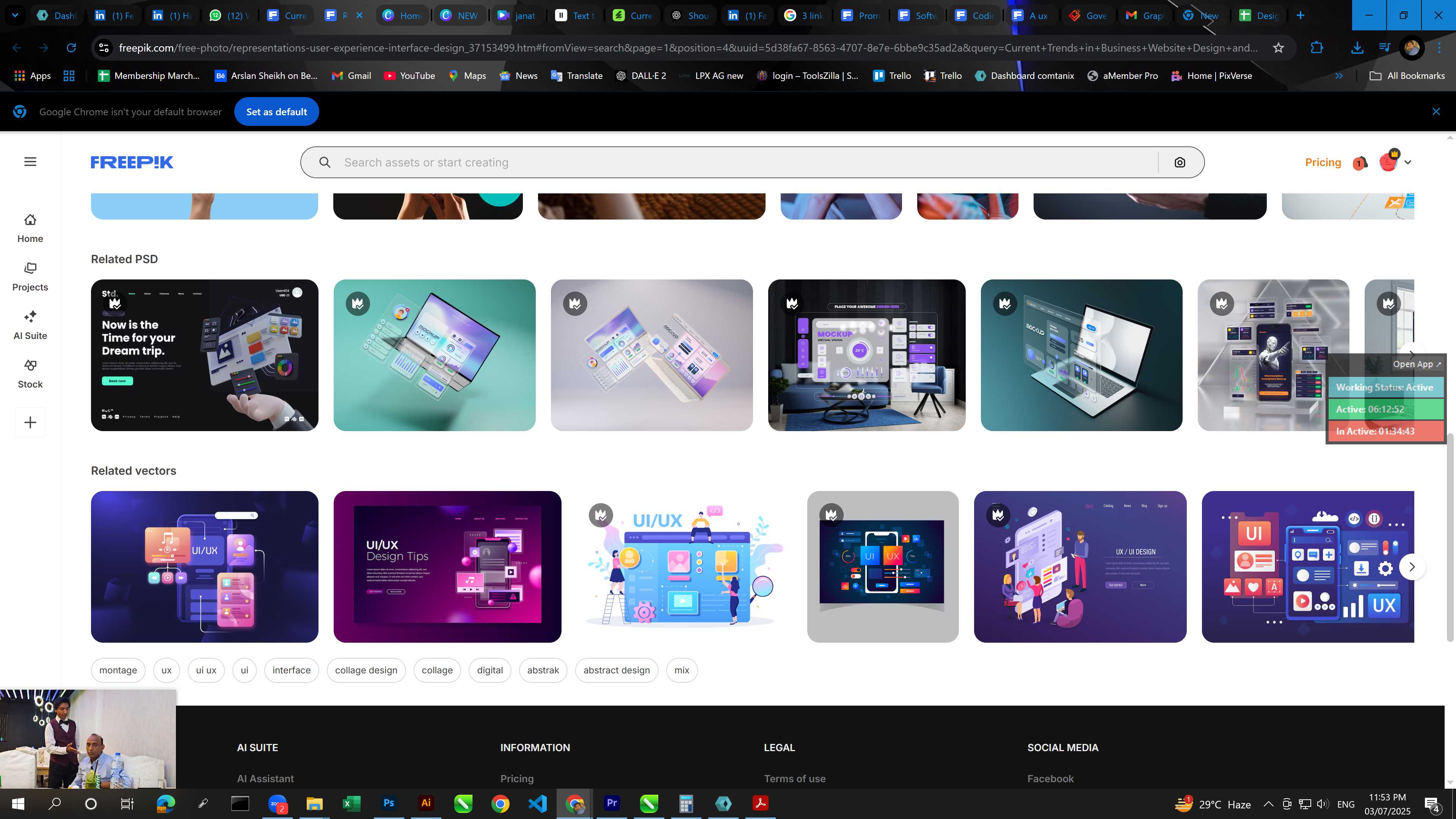Select the ui ux tag

pos(206,670)
